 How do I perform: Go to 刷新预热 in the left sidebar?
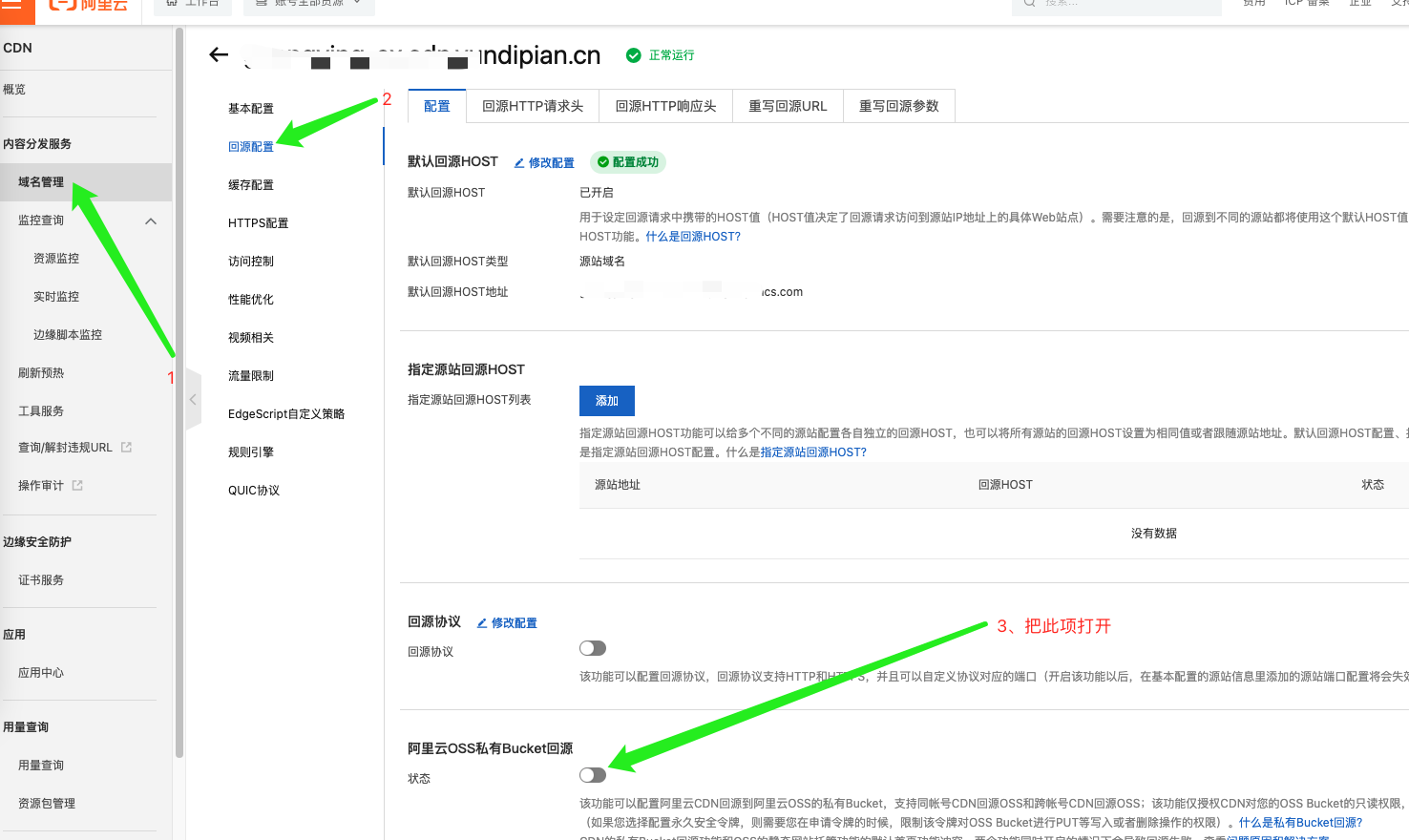(x=41, y=373)
